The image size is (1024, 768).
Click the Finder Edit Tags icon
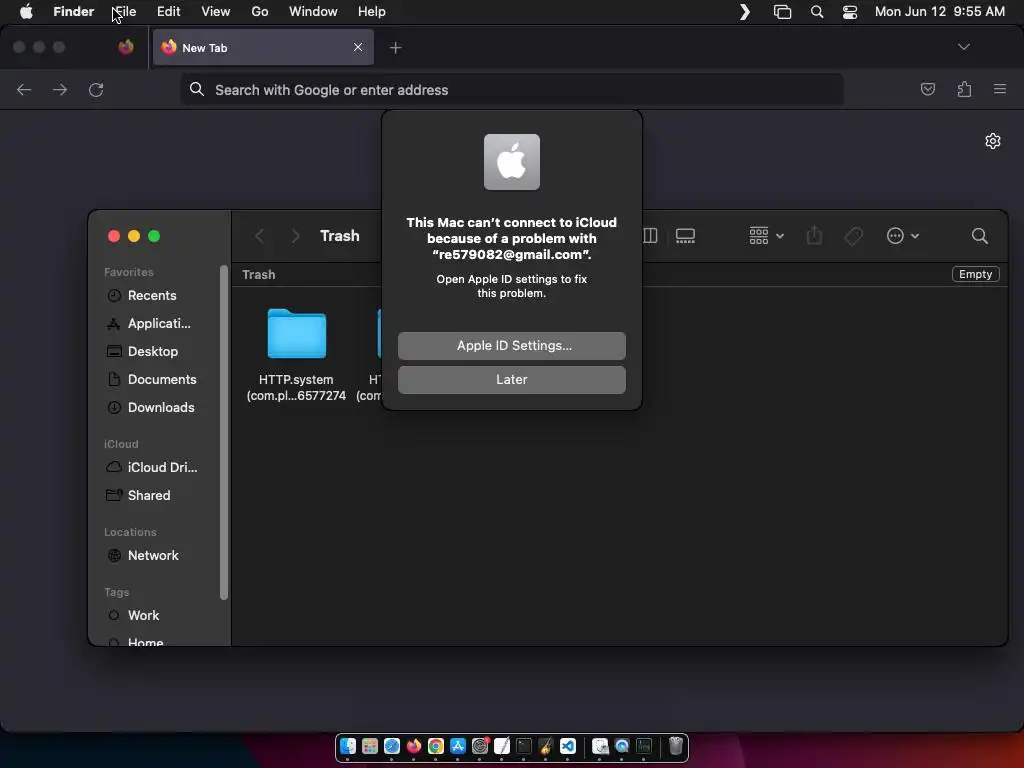click(854, 236)
